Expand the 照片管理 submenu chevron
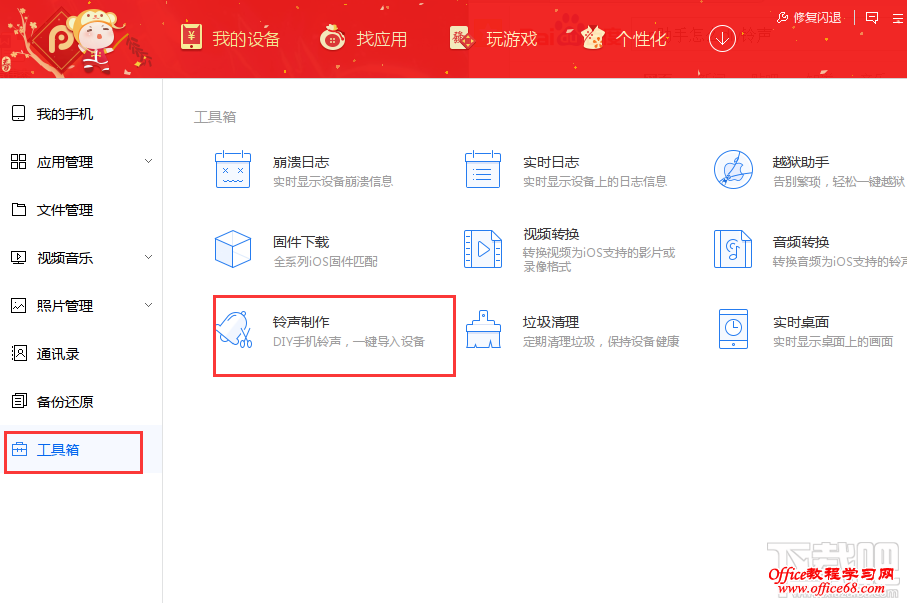 click(149, 306)
